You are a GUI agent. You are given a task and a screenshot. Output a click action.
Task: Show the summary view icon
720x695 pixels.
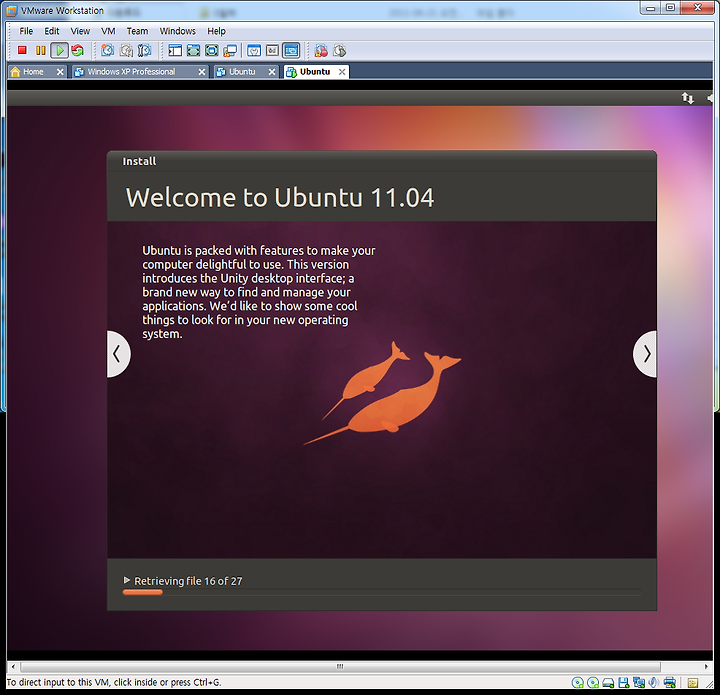[x=254, y=50]
